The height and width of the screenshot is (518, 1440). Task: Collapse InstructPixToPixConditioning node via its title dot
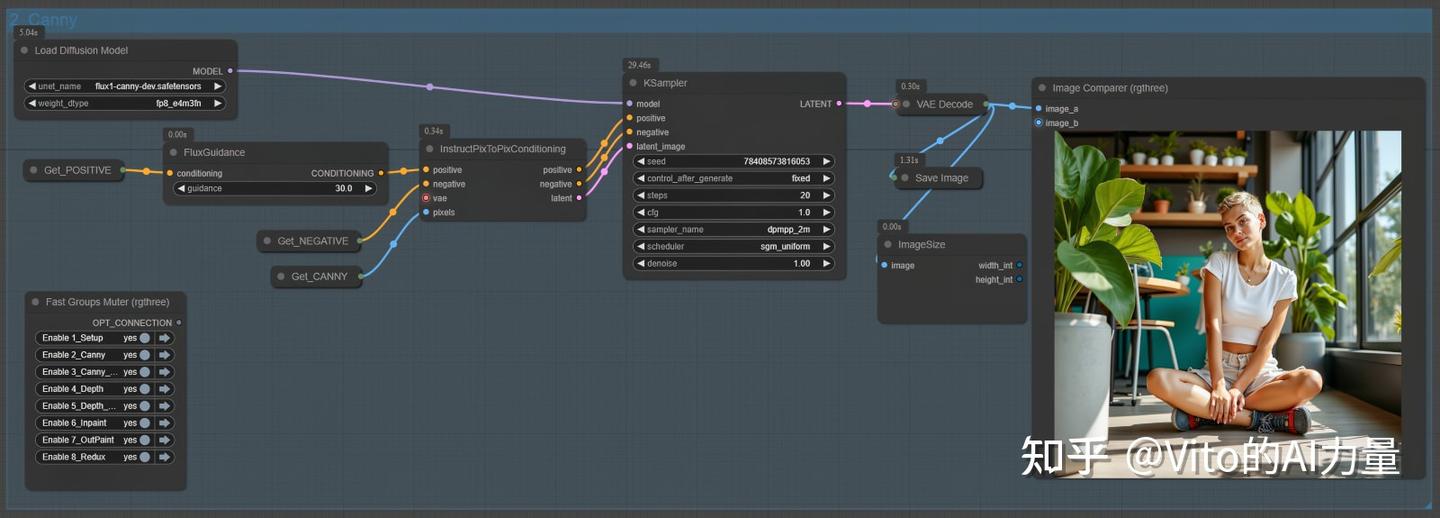coord(429,149)
